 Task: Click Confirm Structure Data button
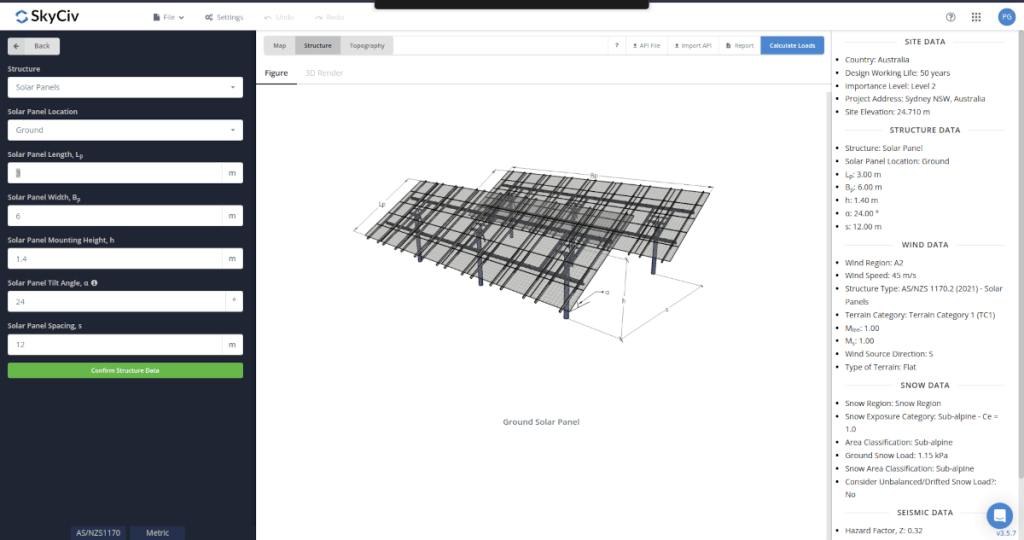point(125,370)
